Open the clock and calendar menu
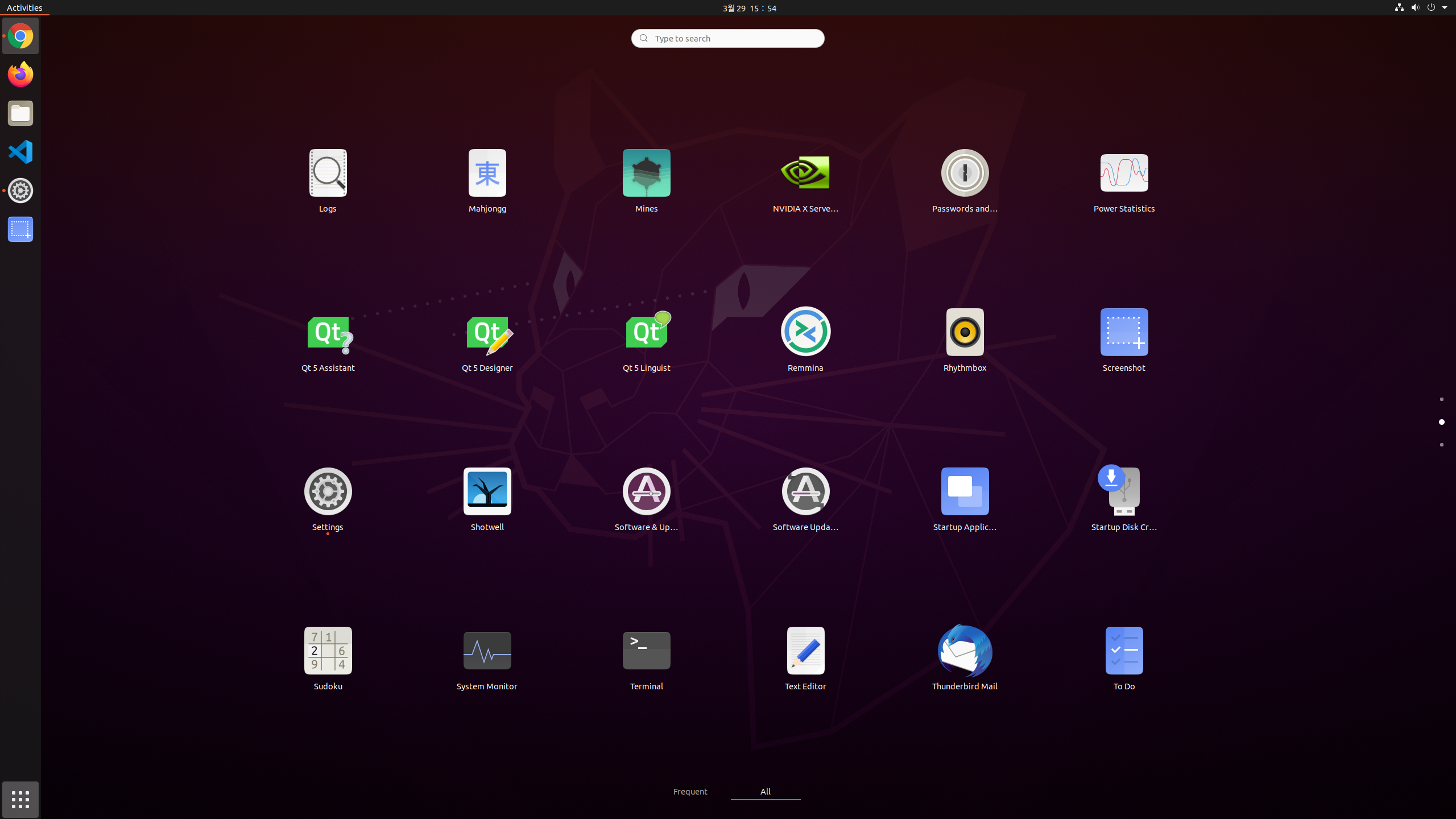Screen dimensions: 1456x819 pos(749,7)
